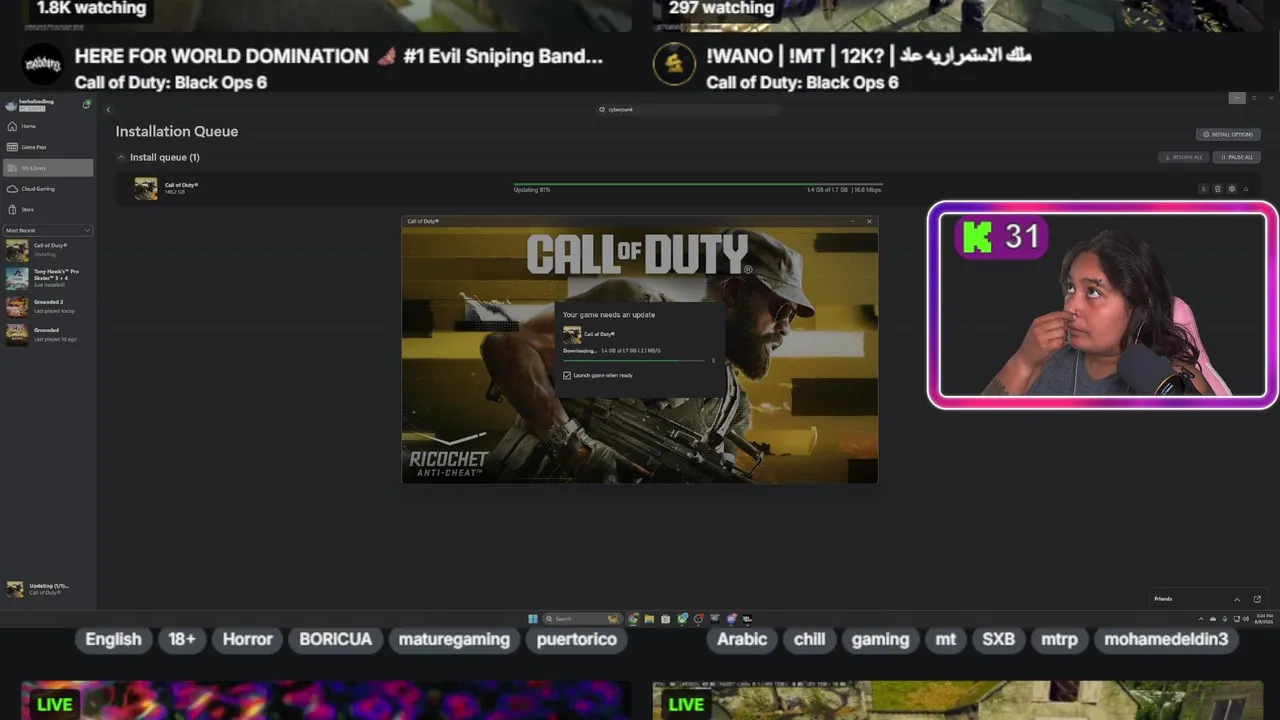Pop out the Friends panel

(1257, 599)
